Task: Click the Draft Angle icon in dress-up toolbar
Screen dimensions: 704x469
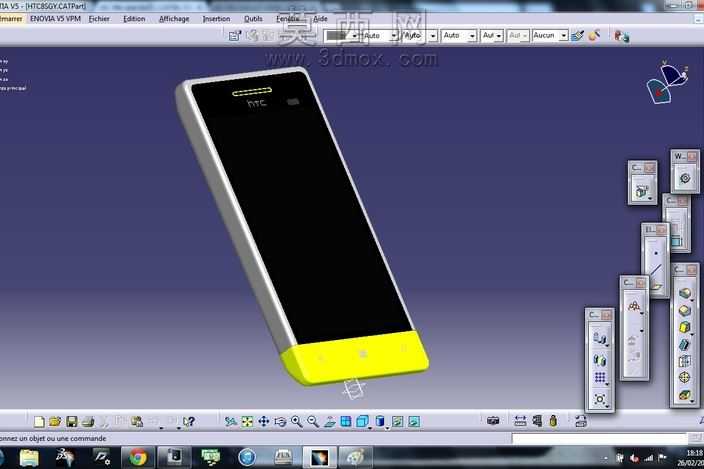Action: [684, 327]
